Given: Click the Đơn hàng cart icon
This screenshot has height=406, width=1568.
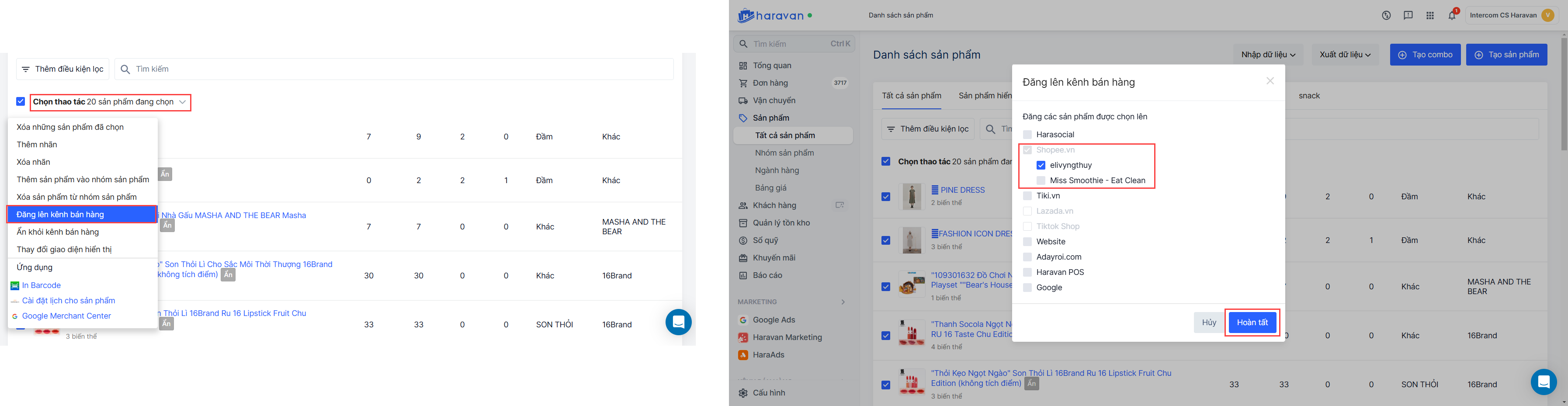Looking at the screenshot, I should click(x=742, y=83).
